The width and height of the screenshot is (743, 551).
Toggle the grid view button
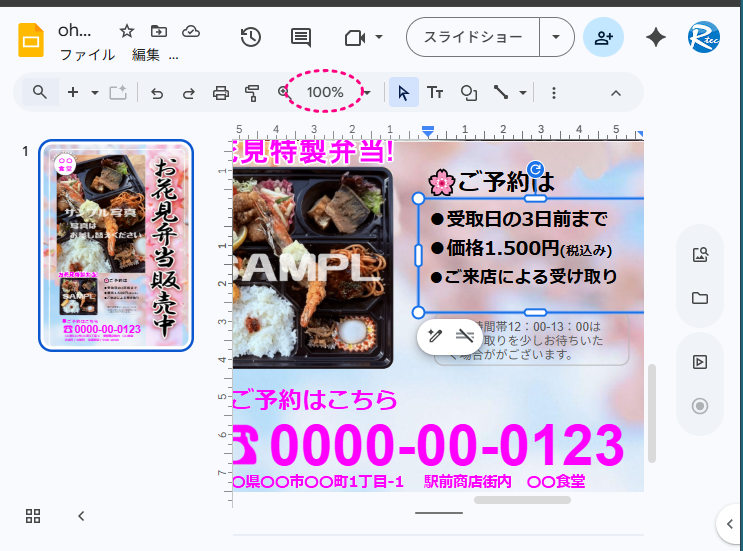pos(33,516)
